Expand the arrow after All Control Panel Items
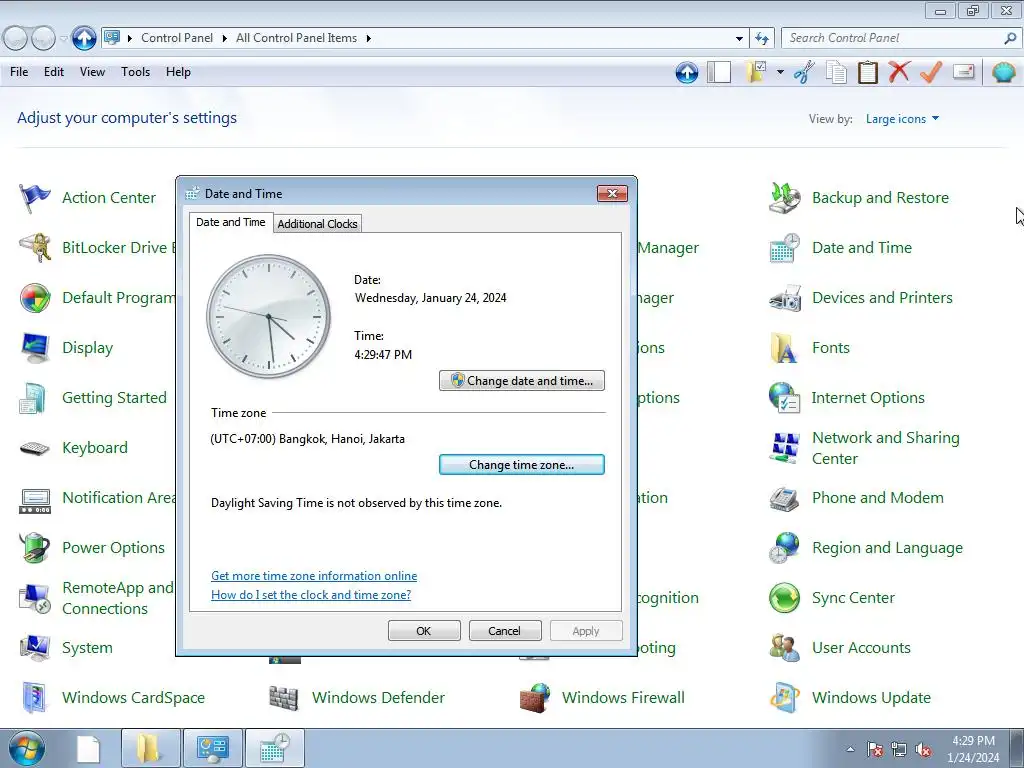Viewport: 1024px width, 768px height. (368, 39)
